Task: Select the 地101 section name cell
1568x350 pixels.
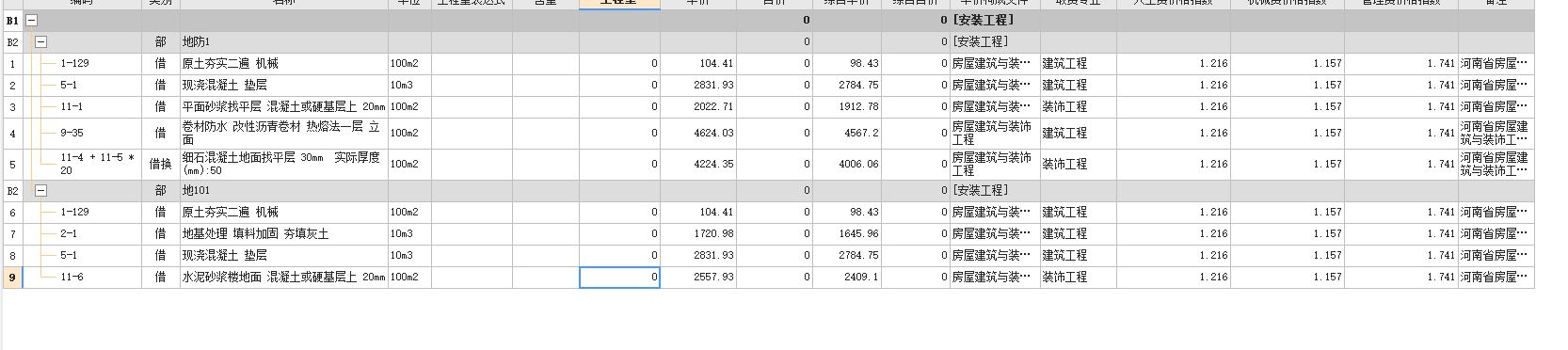Action: click(283, 190)
